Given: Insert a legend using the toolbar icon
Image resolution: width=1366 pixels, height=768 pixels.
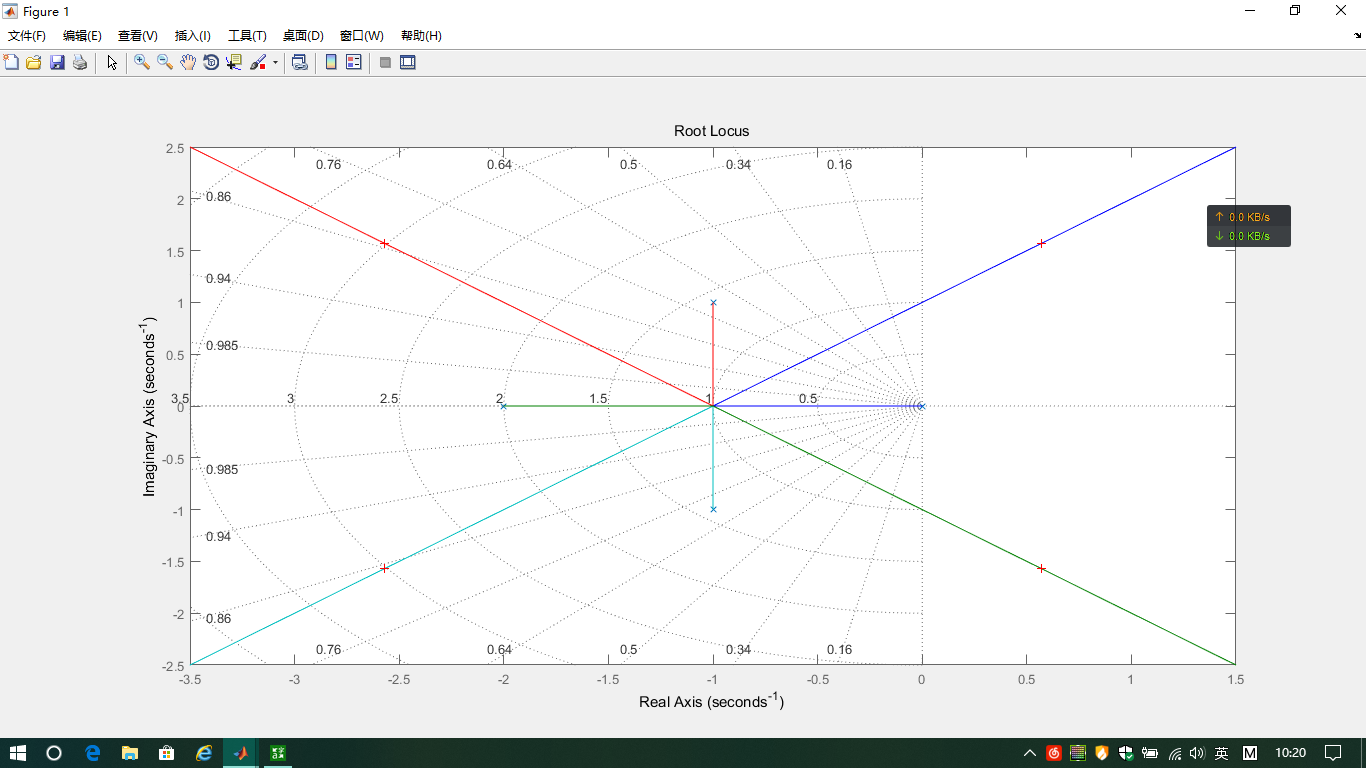Looking at the screenshot, I should 354,62.
